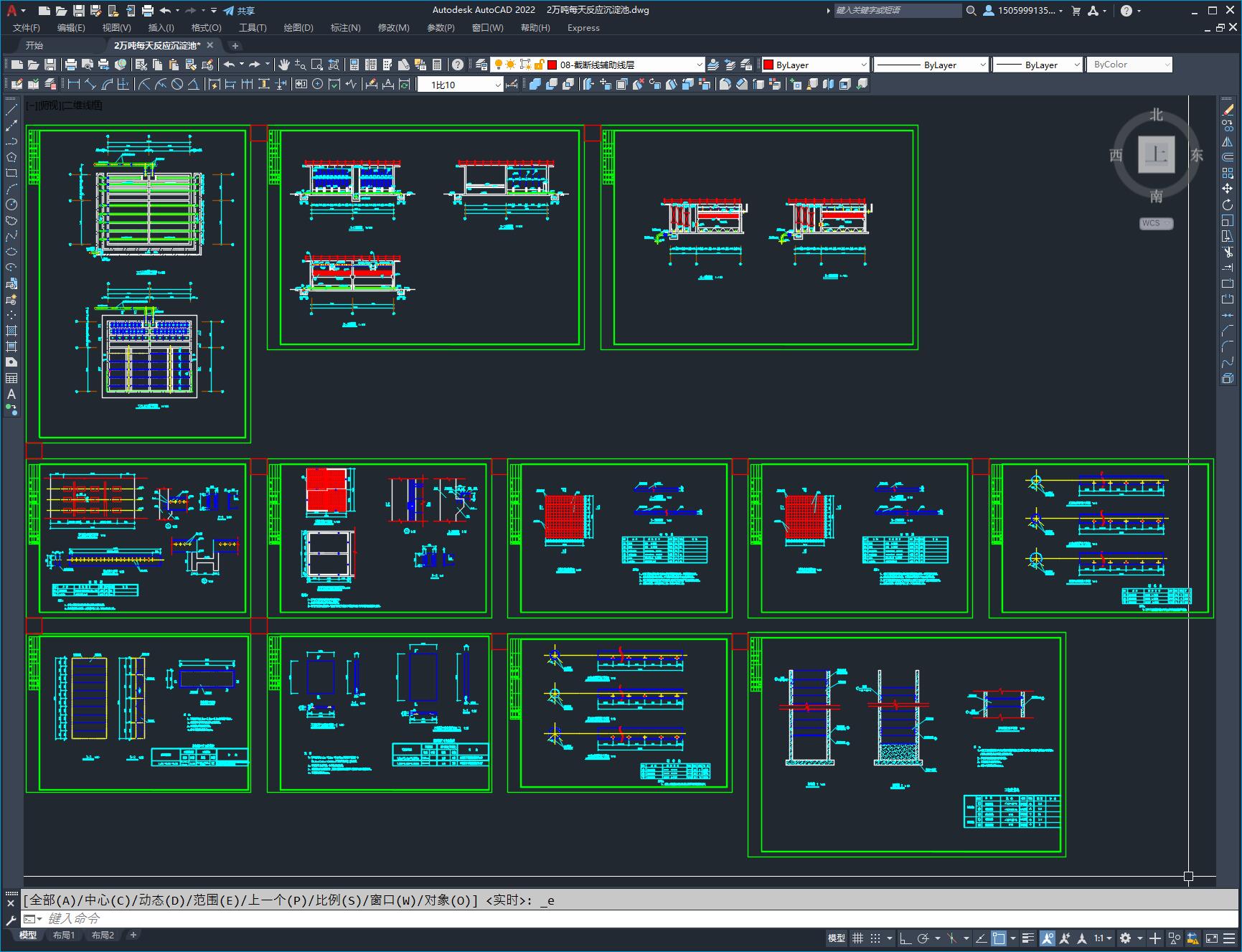
Task: Toggle object snap in status bar
Action: tap(998, 938)
